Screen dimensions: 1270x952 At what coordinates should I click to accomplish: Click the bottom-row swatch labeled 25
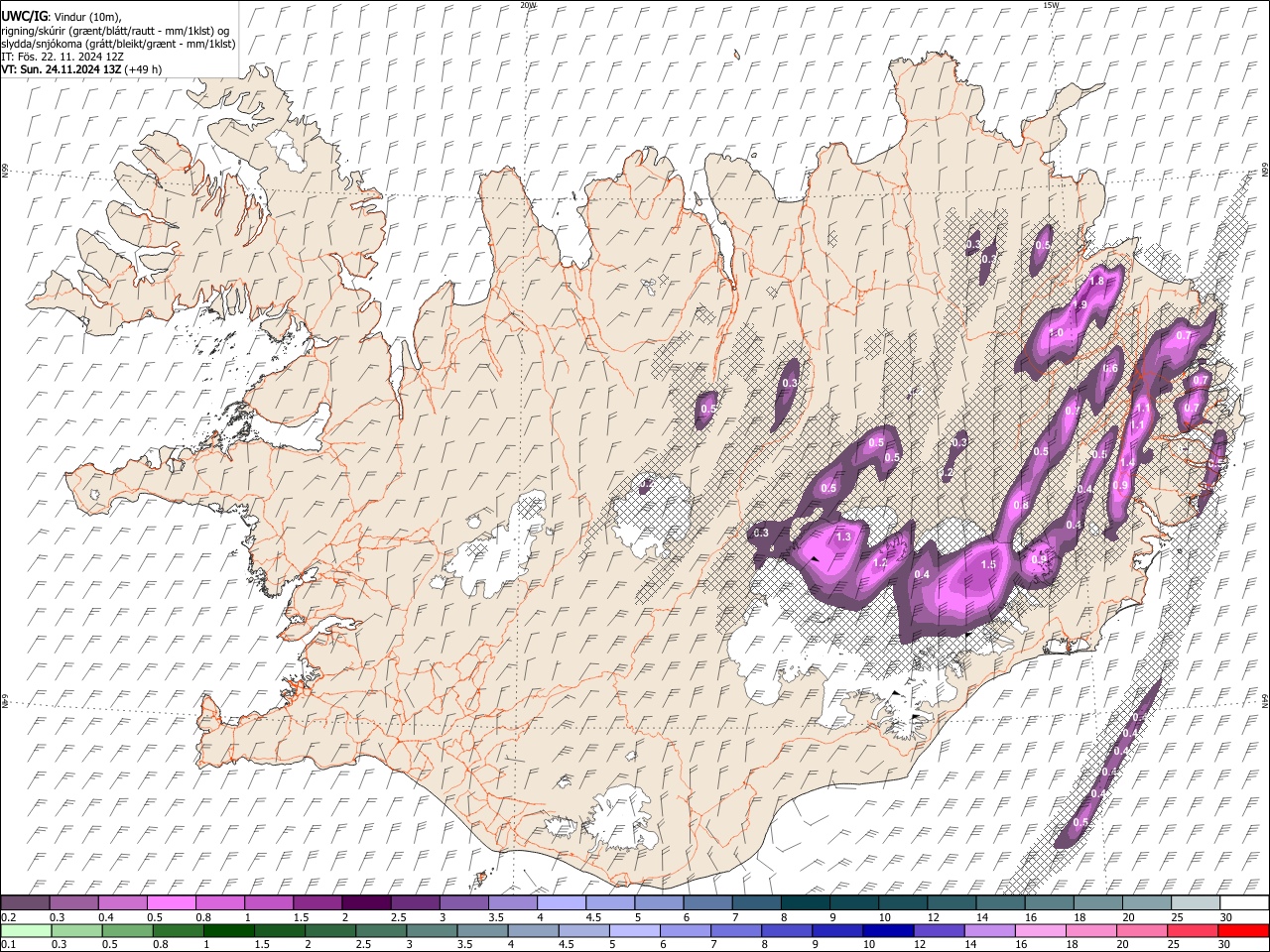coord(1193,930)
